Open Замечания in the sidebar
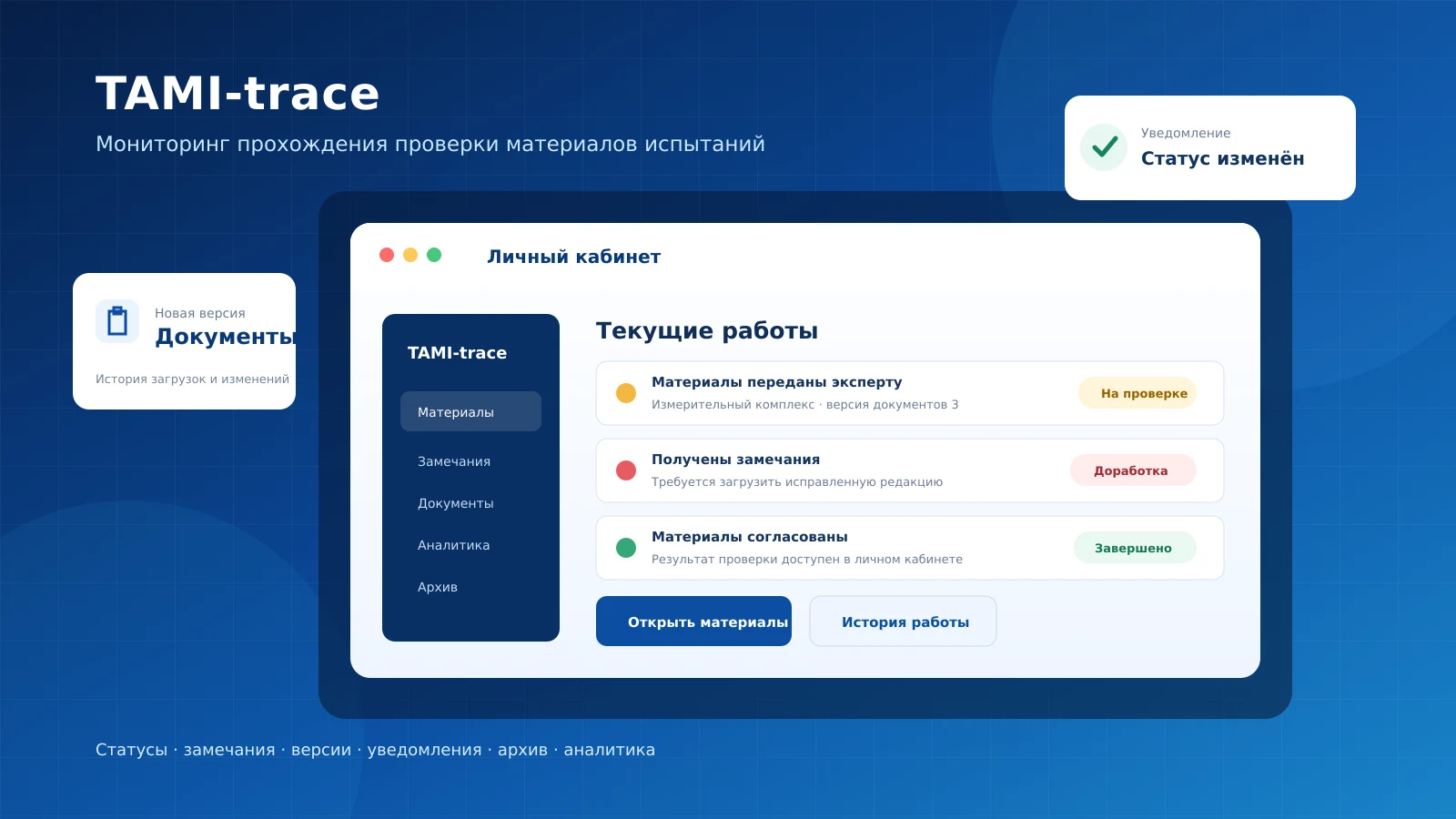This screenshot has width=1456, height=819. click(454, 461)
